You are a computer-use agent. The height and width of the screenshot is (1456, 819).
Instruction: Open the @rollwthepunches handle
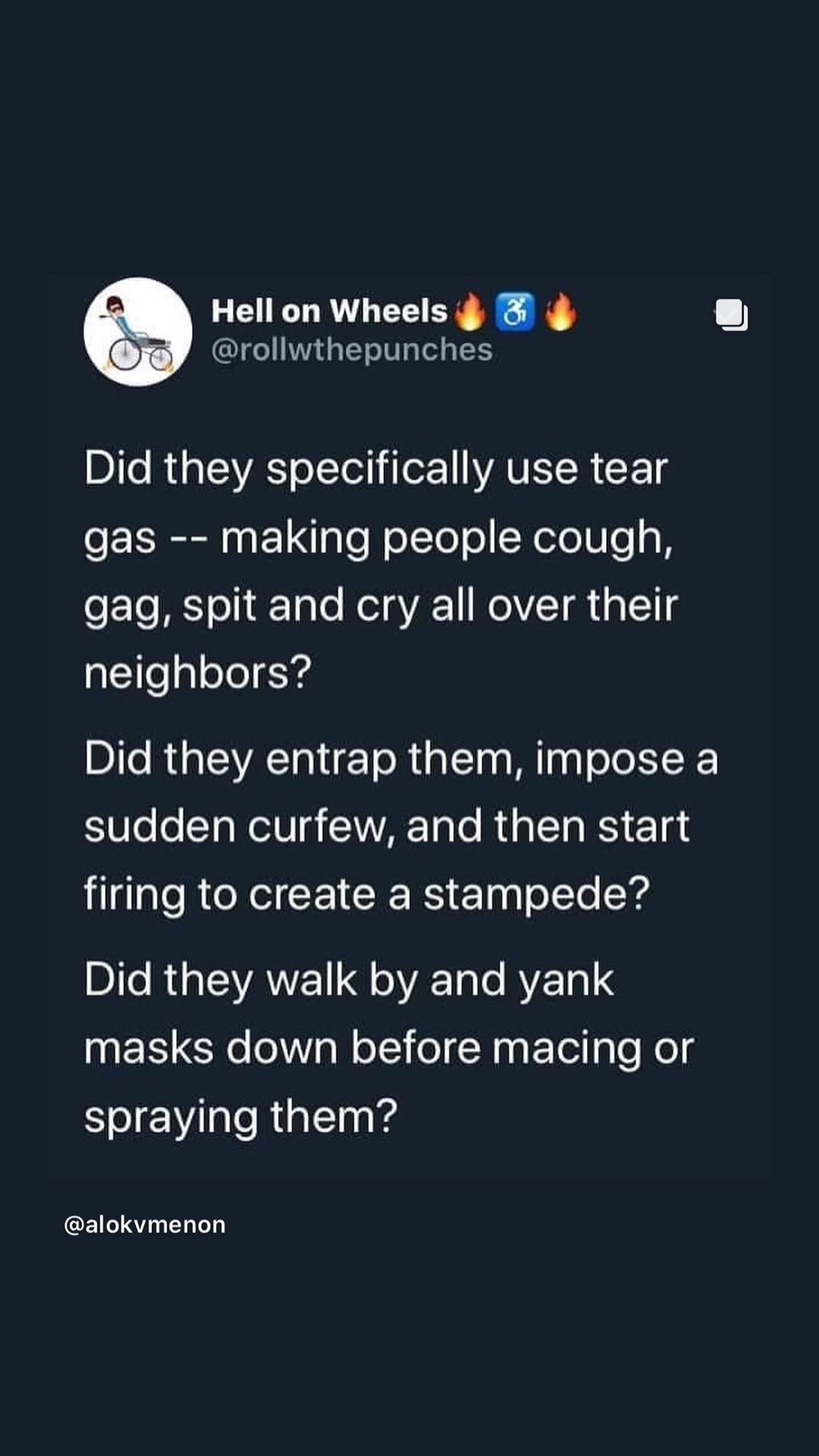click(x=352, y=350)
